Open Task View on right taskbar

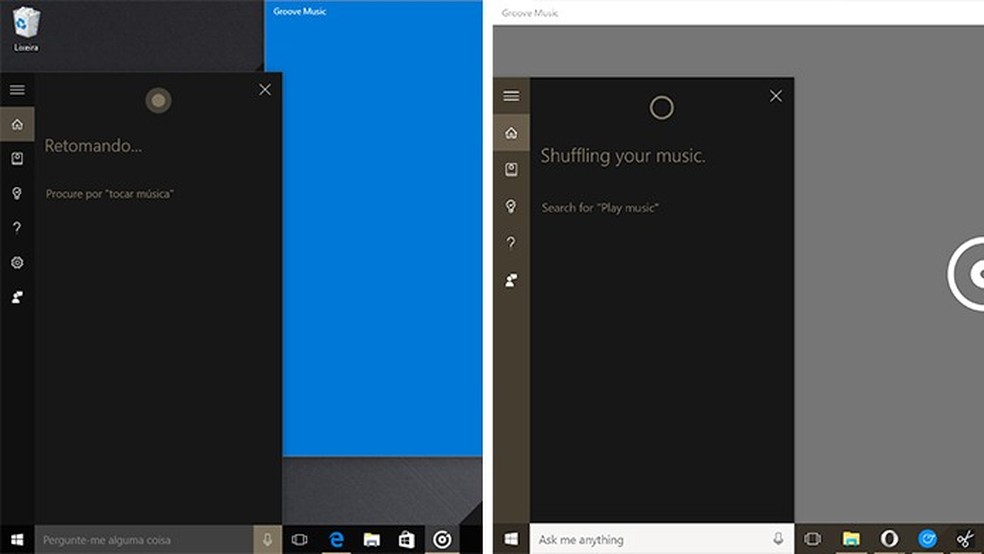tap(813, 538)
